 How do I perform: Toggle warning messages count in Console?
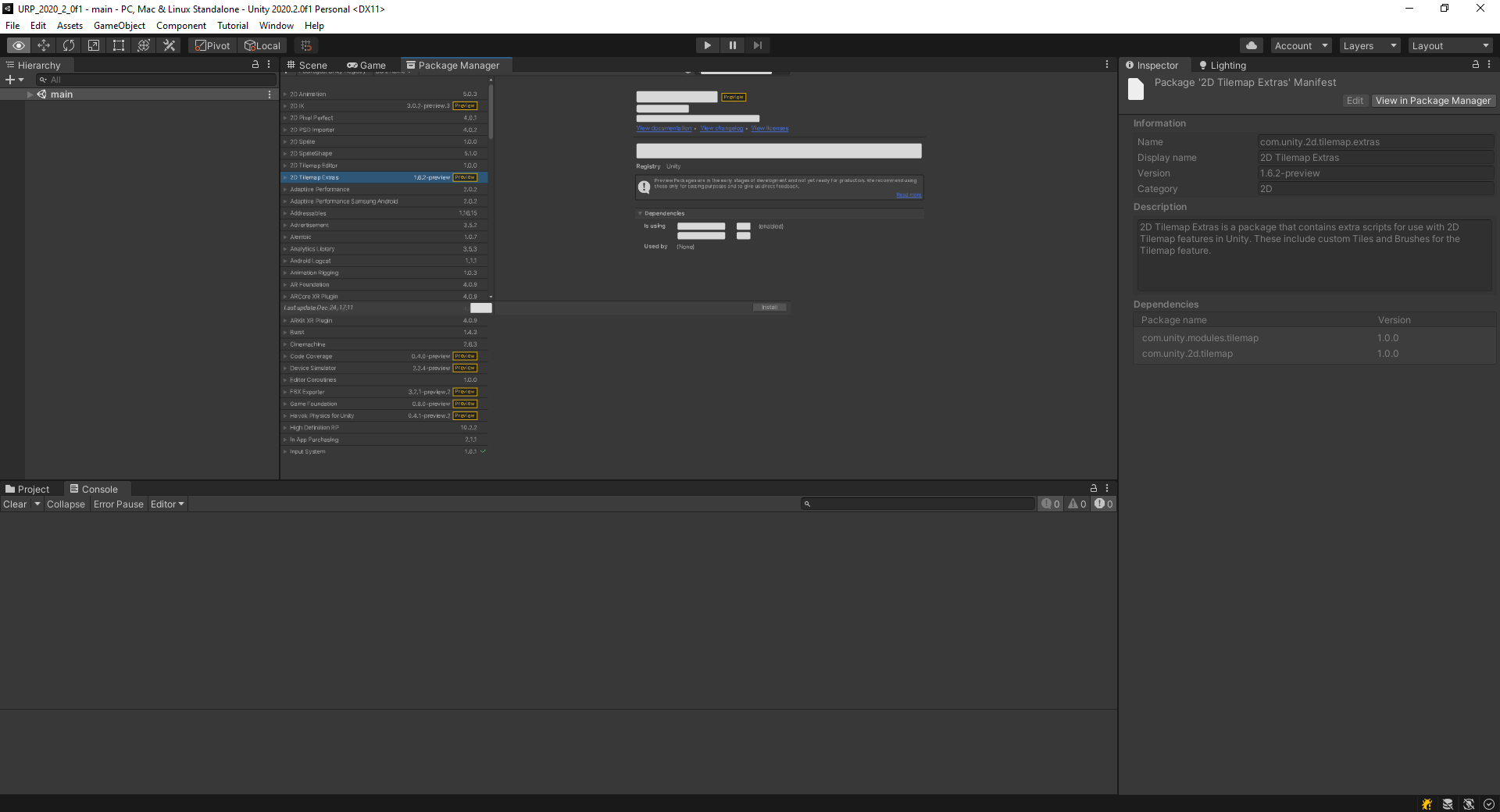point(1077,504)
